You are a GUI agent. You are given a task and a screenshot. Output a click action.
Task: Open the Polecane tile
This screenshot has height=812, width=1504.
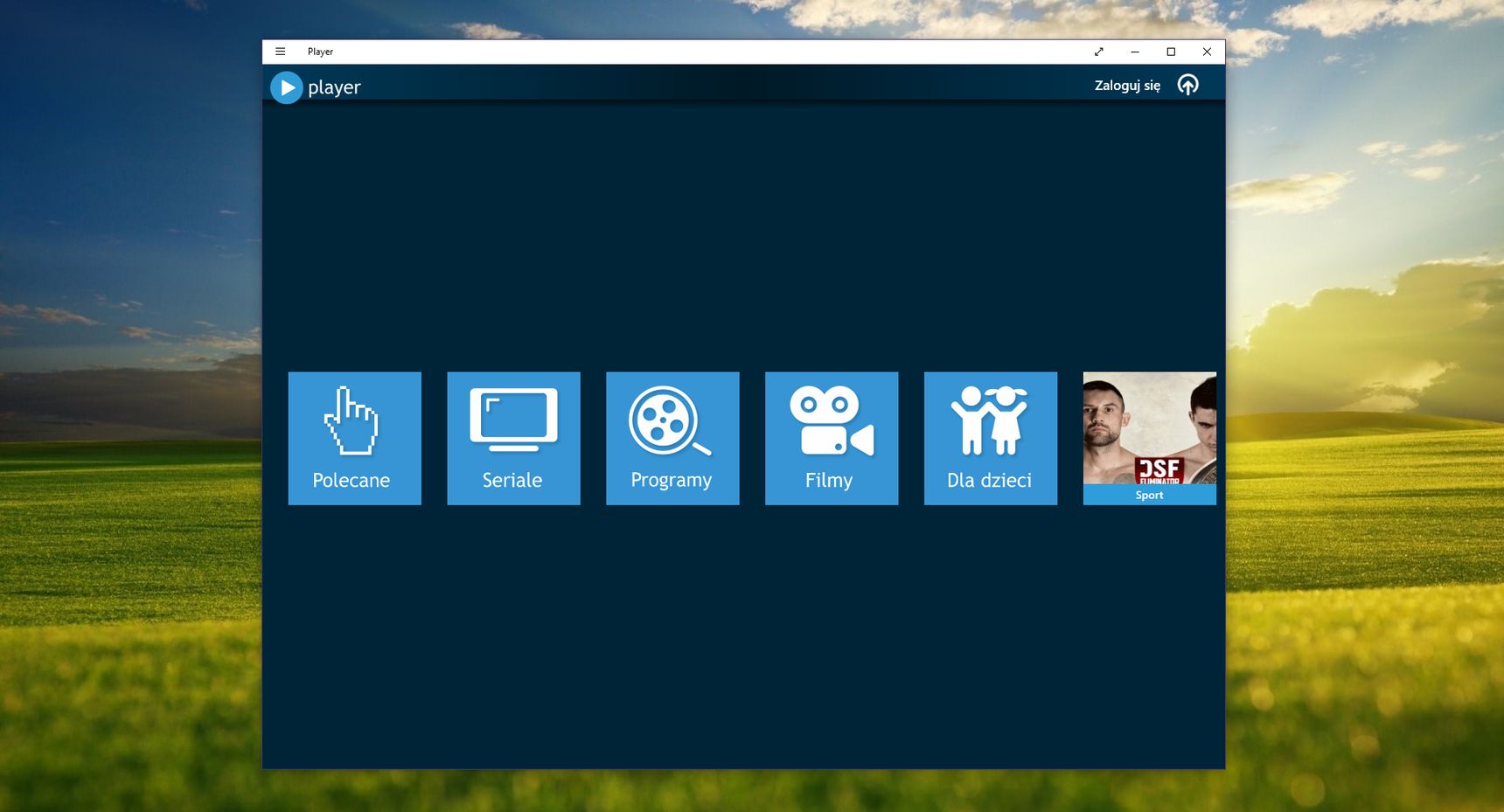355,438
